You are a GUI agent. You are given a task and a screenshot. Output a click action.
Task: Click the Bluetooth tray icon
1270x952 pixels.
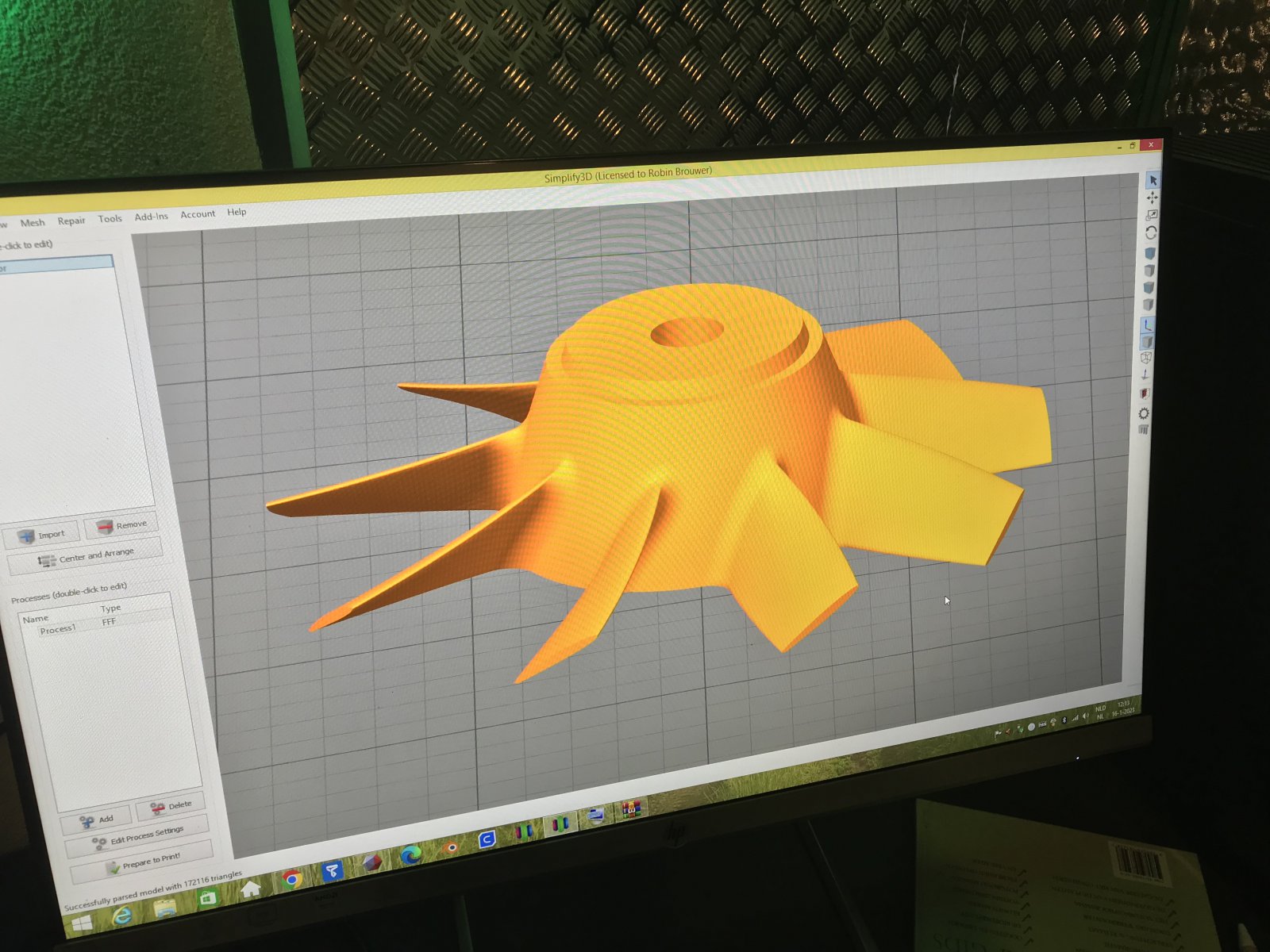1064,720
